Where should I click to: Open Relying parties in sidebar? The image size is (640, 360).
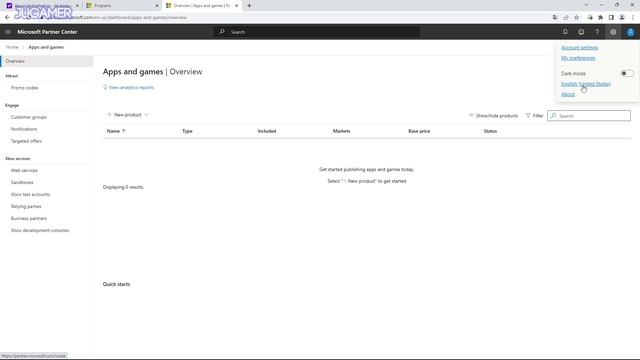(x=26, y=207)
